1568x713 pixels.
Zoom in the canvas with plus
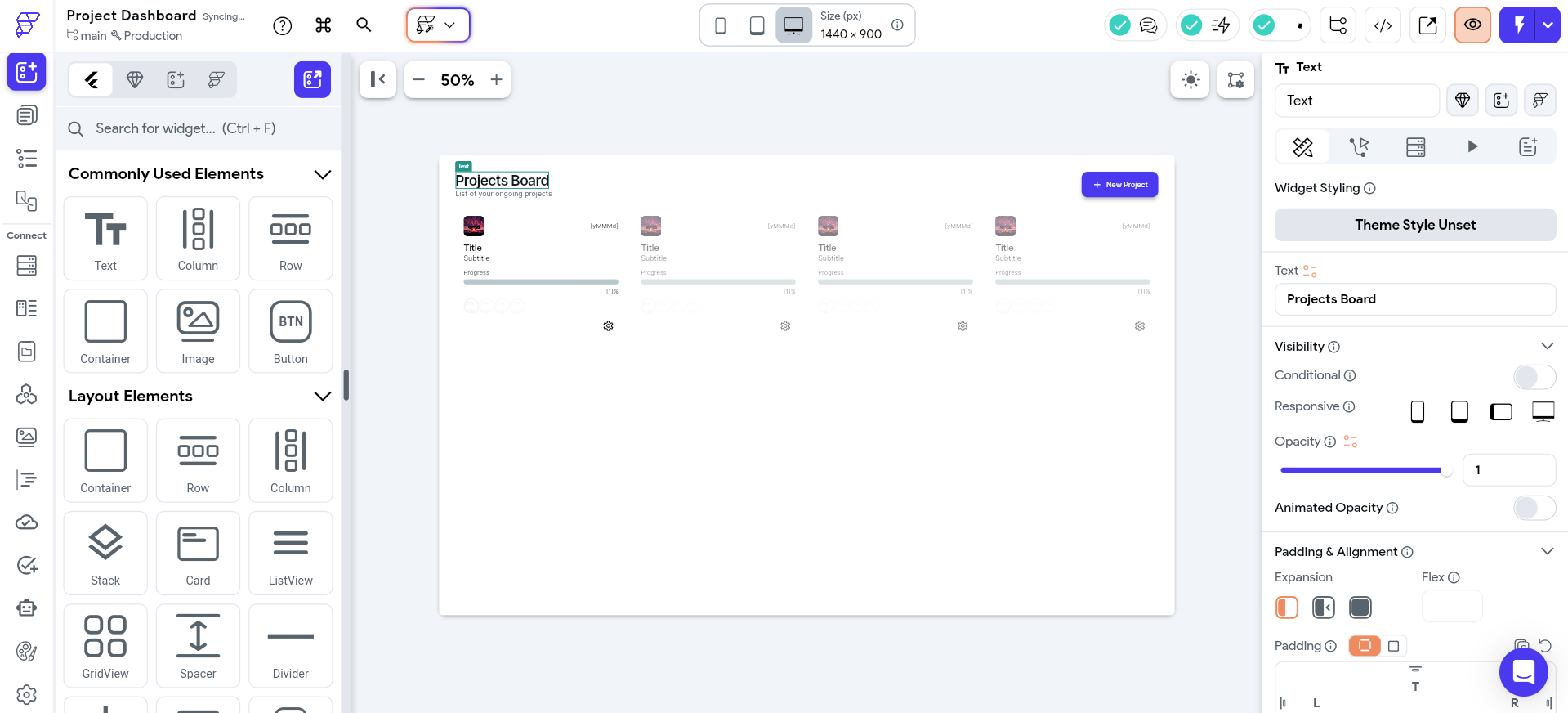(x=496, y=79)
